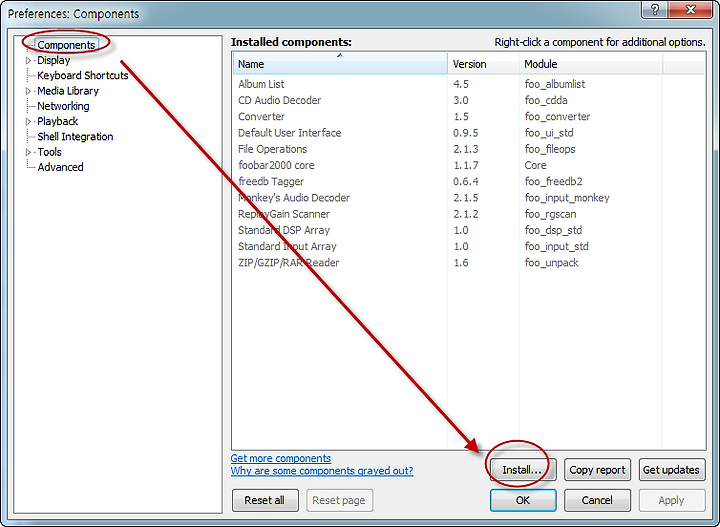
Task: Open Keyboard Shortcuts preferences page
Action: (83, 76)
